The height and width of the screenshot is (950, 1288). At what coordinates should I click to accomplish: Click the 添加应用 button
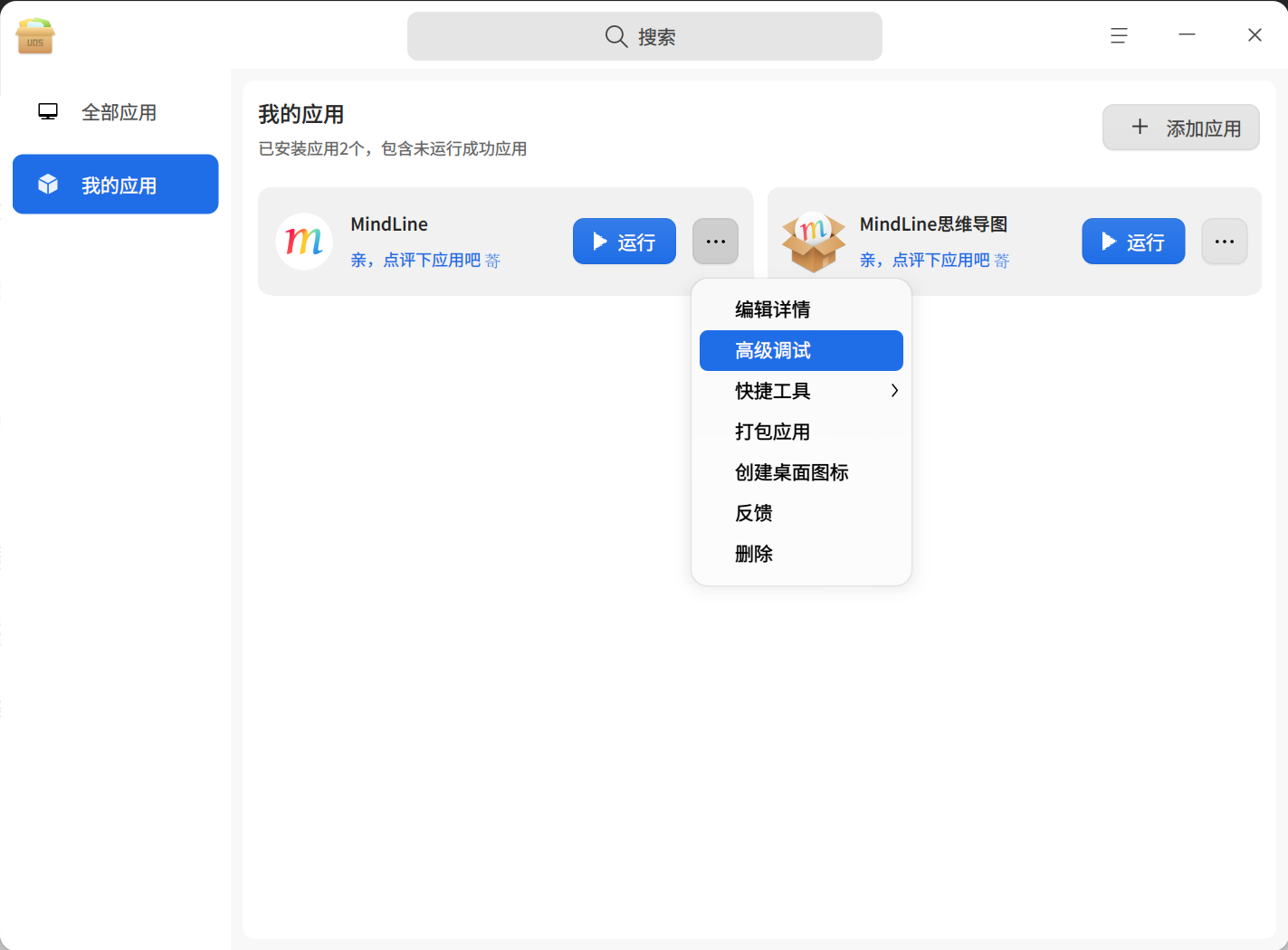(x=1181, y=128)
